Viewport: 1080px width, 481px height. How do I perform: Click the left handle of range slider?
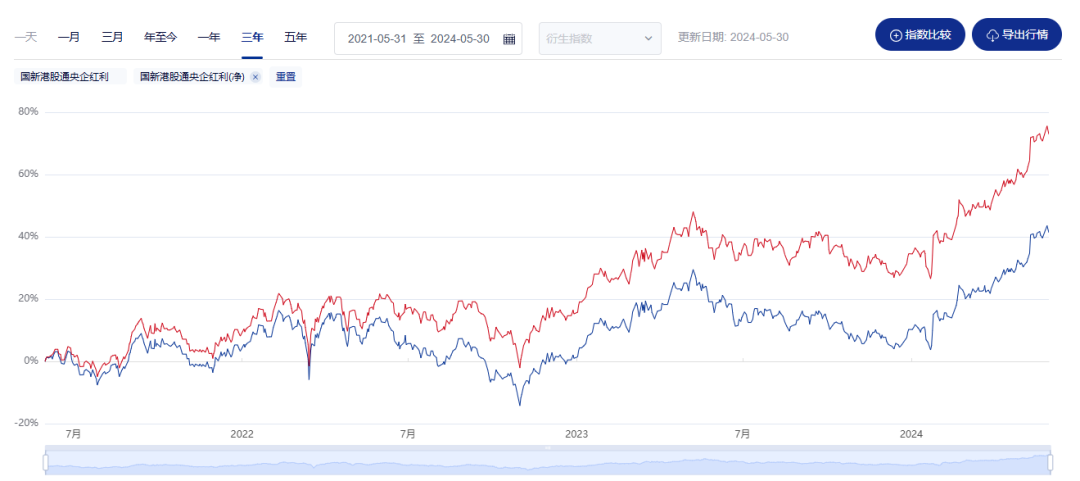pos(45,461)
